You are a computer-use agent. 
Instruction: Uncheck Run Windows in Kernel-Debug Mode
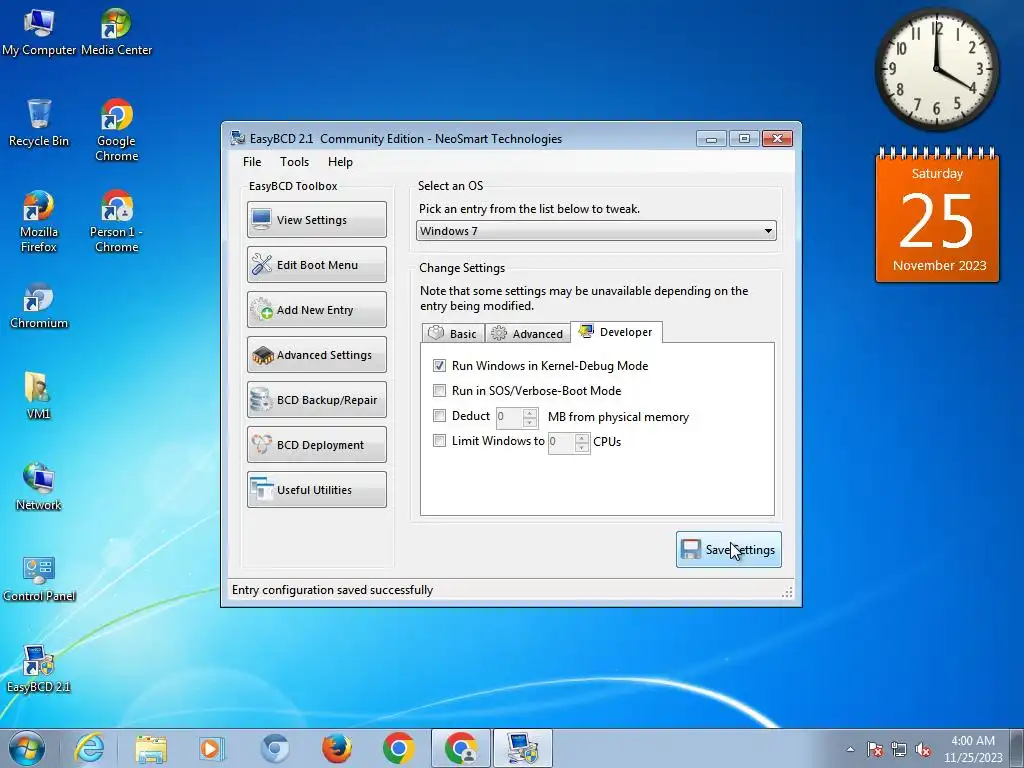(440, 366)
